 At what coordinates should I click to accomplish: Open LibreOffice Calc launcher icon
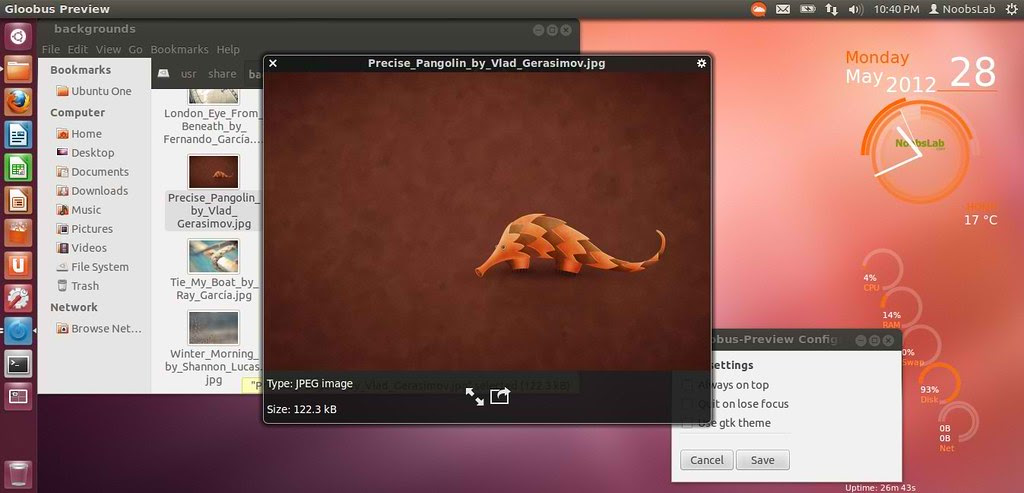(x=18, y=168)
